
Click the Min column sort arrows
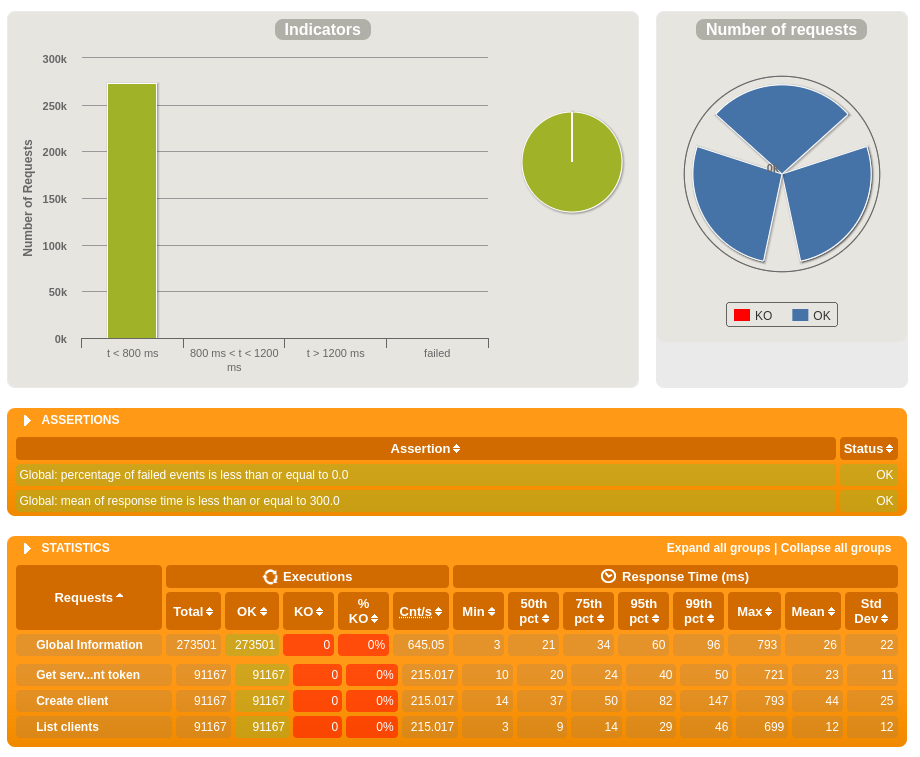coord(491,612)
